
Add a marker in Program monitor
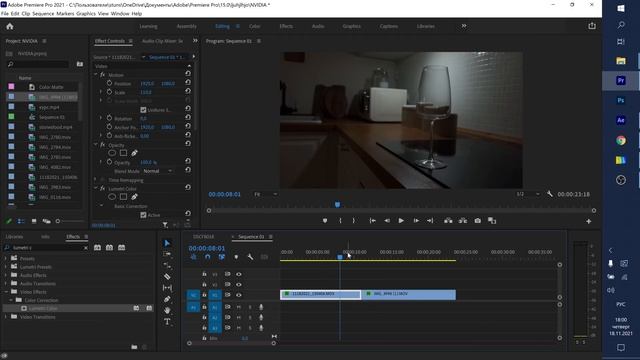point(325,221)
